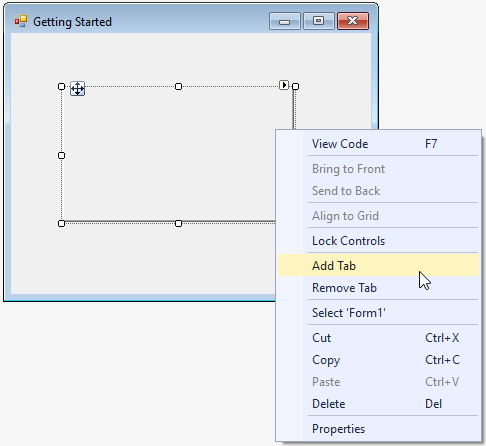The height and width of the screenshot is (446, 486).
Task: Choose View Code from the context menu
Action: tap(378, 144)
